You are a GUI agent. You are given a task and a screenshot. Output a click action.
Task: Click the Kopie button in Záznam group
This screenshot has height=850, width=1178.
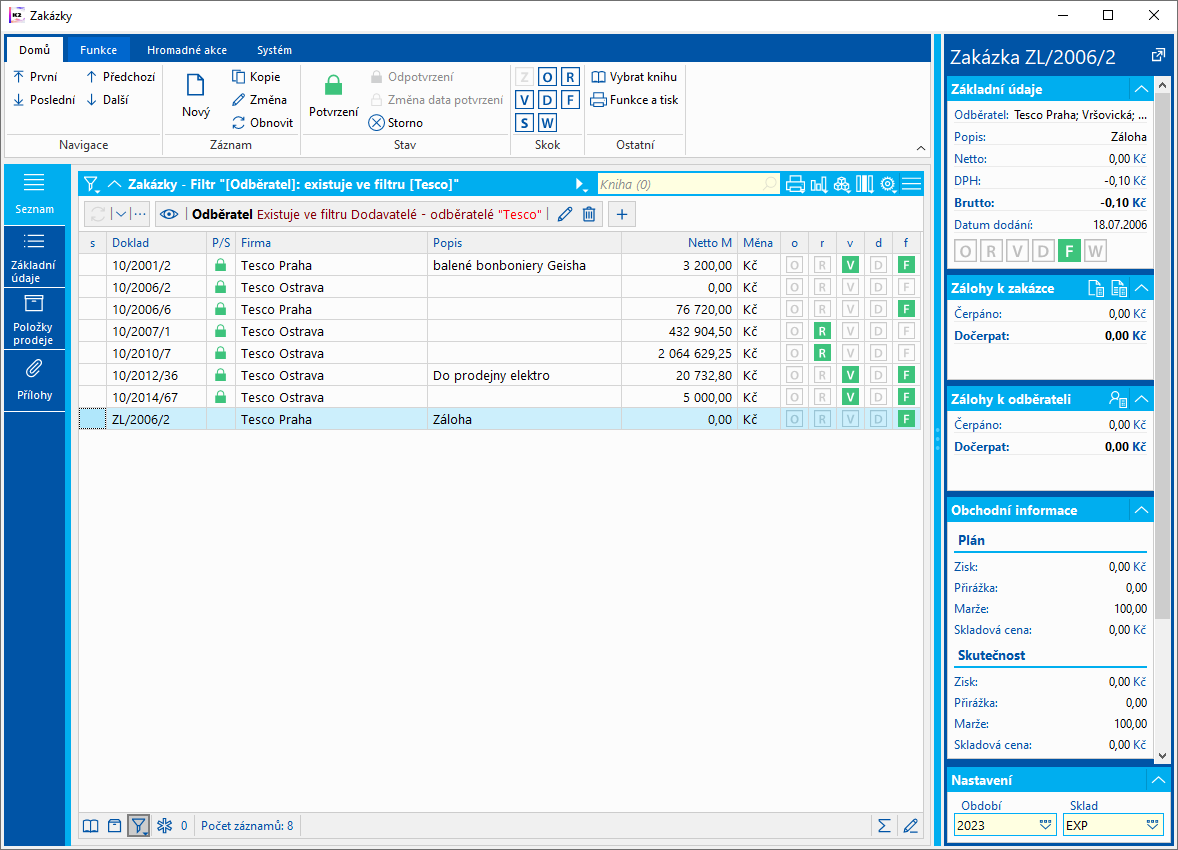point(256,77)
